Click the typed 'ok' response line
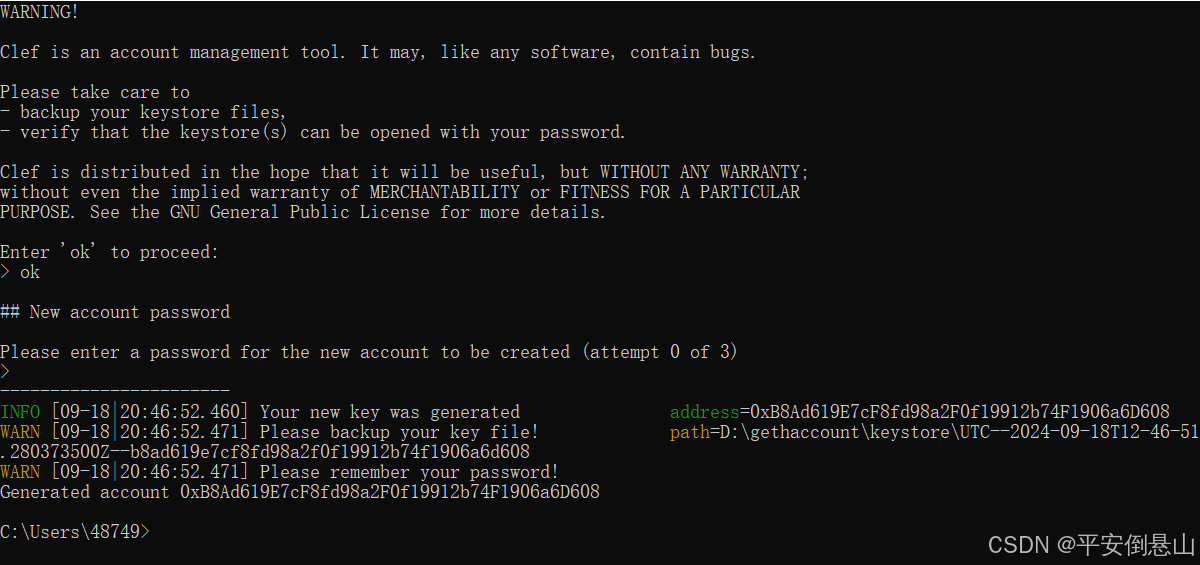The width and height of the screenshot is (1200, 565). click(x=20, y=272)
